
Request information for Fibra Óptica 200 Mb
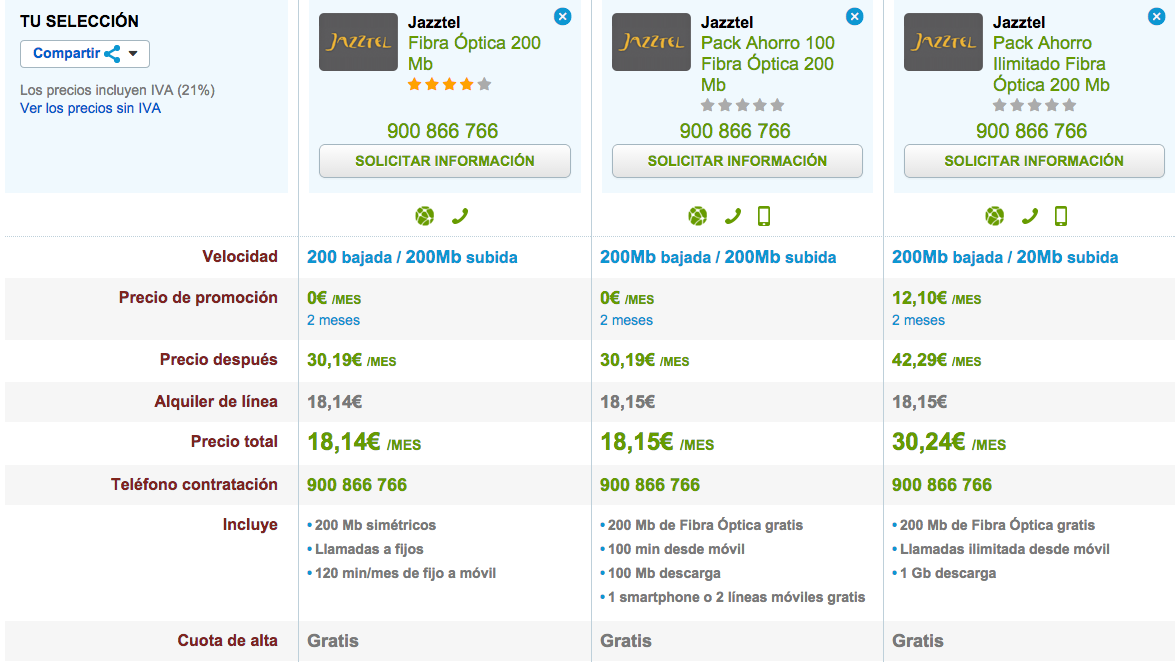pos(445,161)
